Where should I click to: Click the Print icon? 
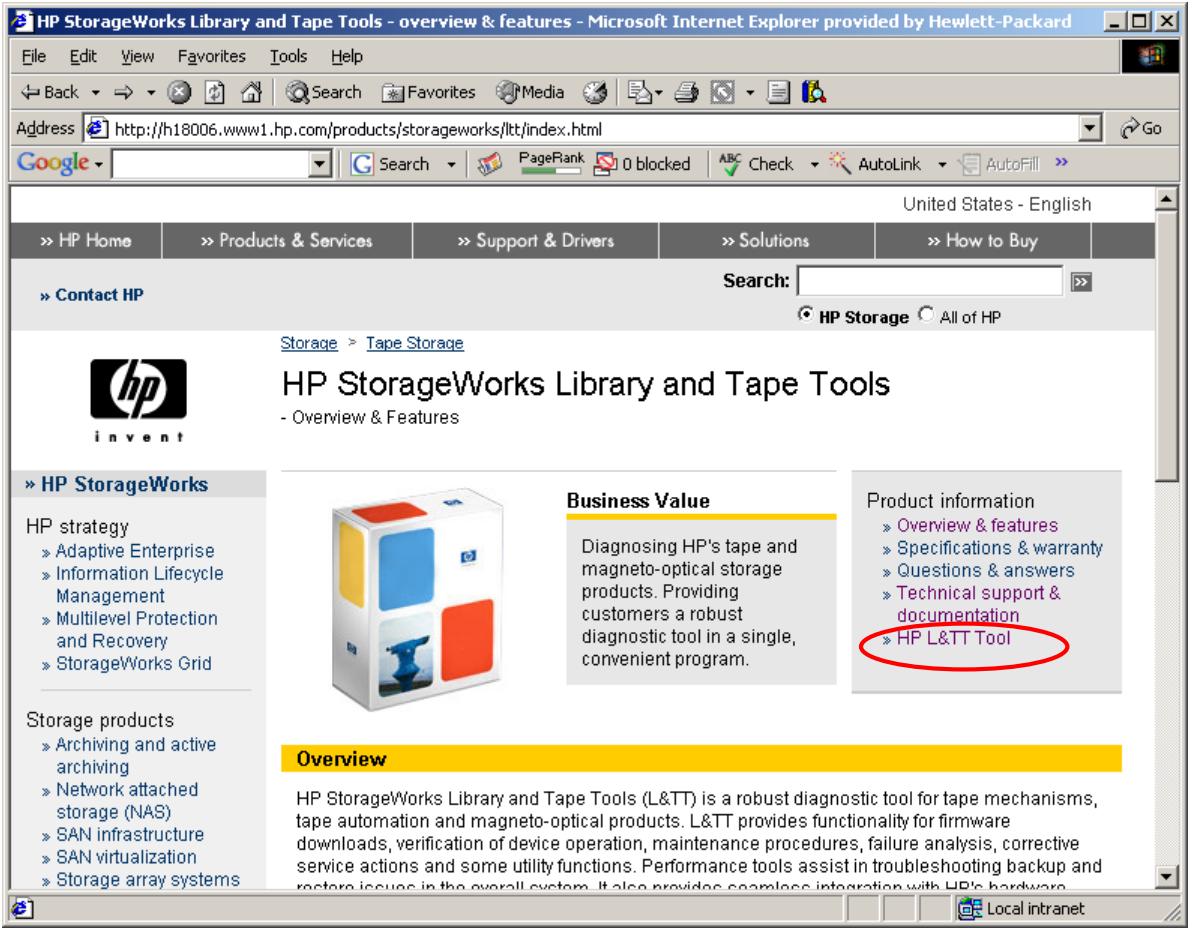tap(686, 93)
